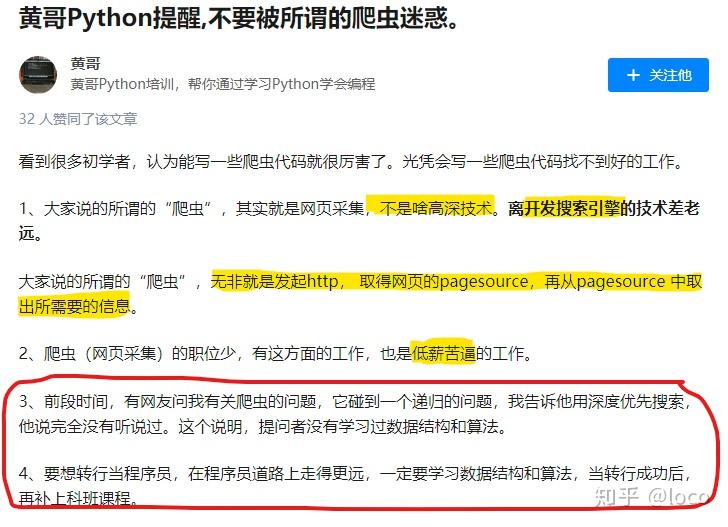
Task: Click the first paragraph starting 看到很多初学者
Action: pyautogui.click(x=351, y=161)
